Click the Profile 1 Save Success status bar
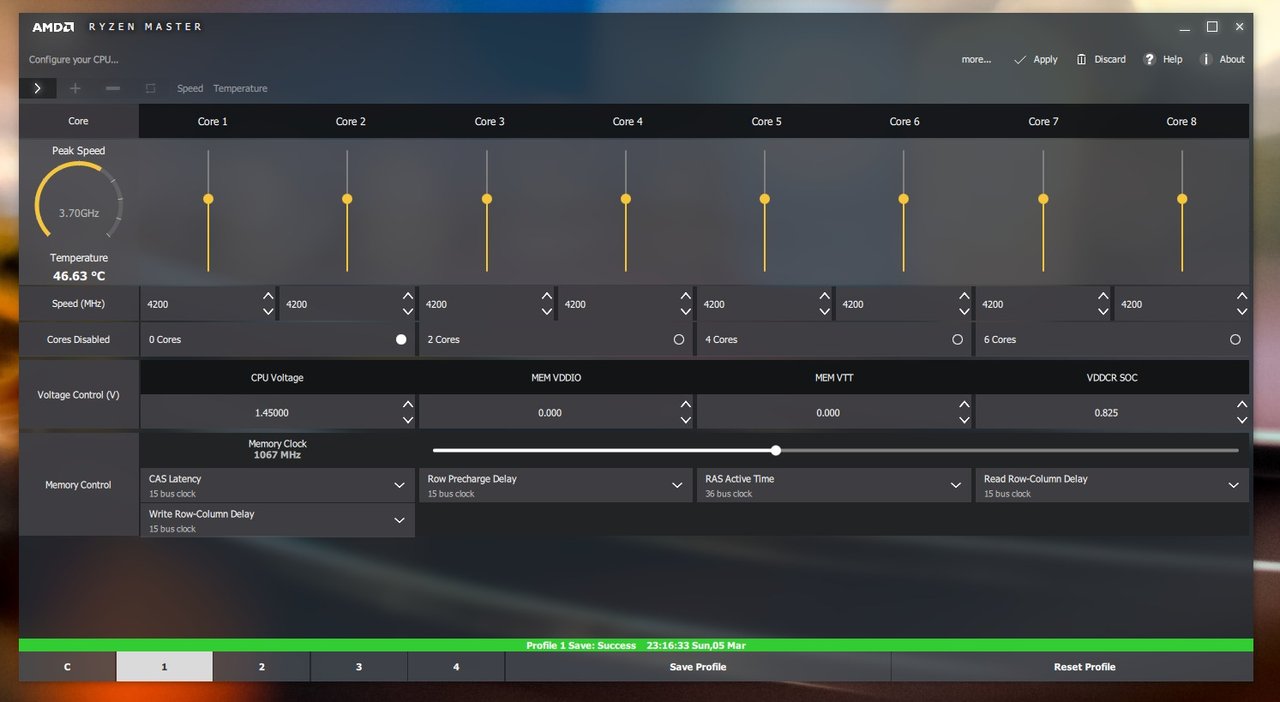This screenshot has width=1280, height=702. pos(636,645)
